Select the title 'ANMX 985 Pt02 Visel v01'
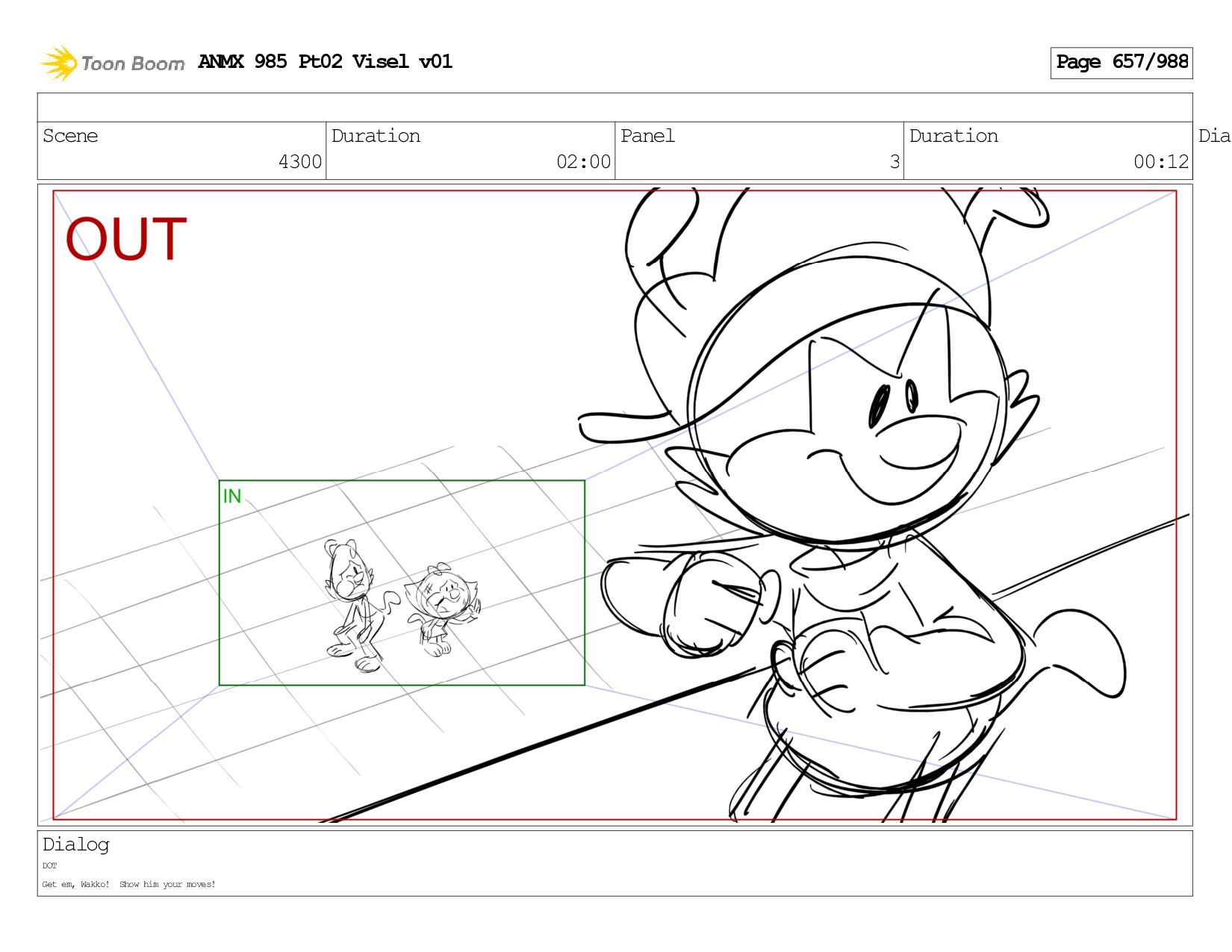Image resolution: width=1232 pixels, height=952 pixels. (x=325, y=62)
